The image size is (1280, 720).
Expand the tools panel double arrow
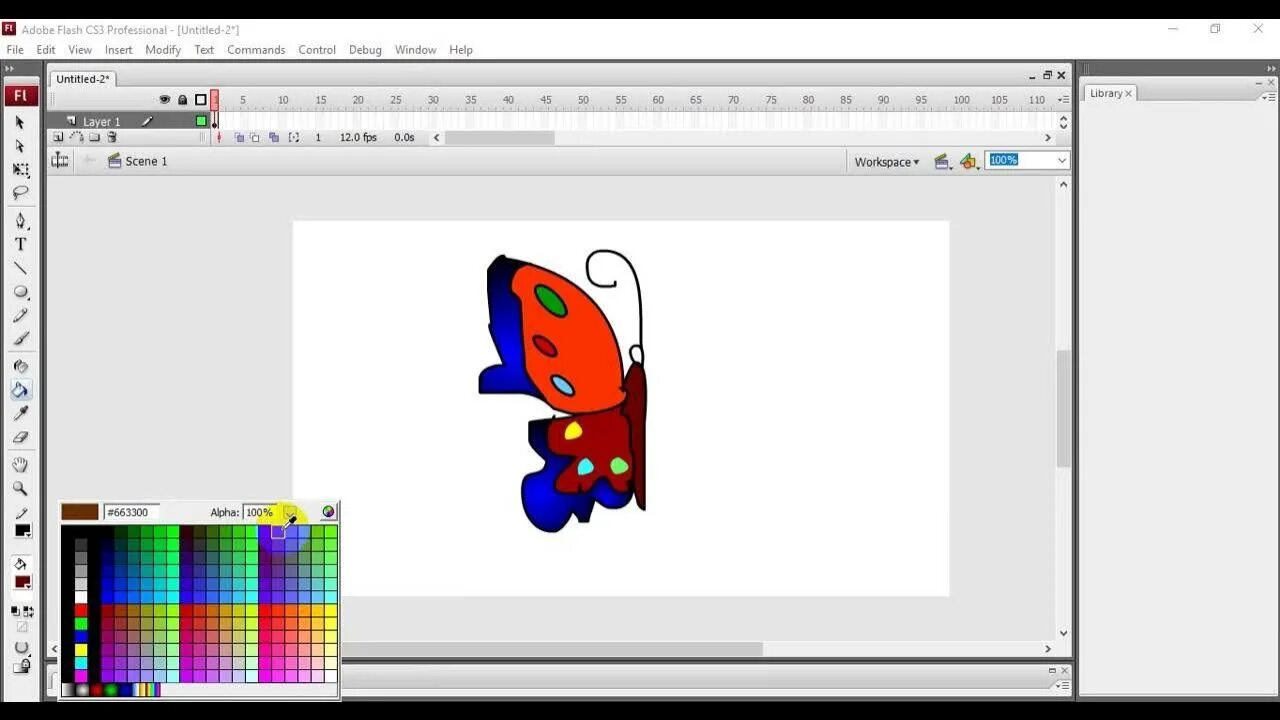click(x=10, y=69)
